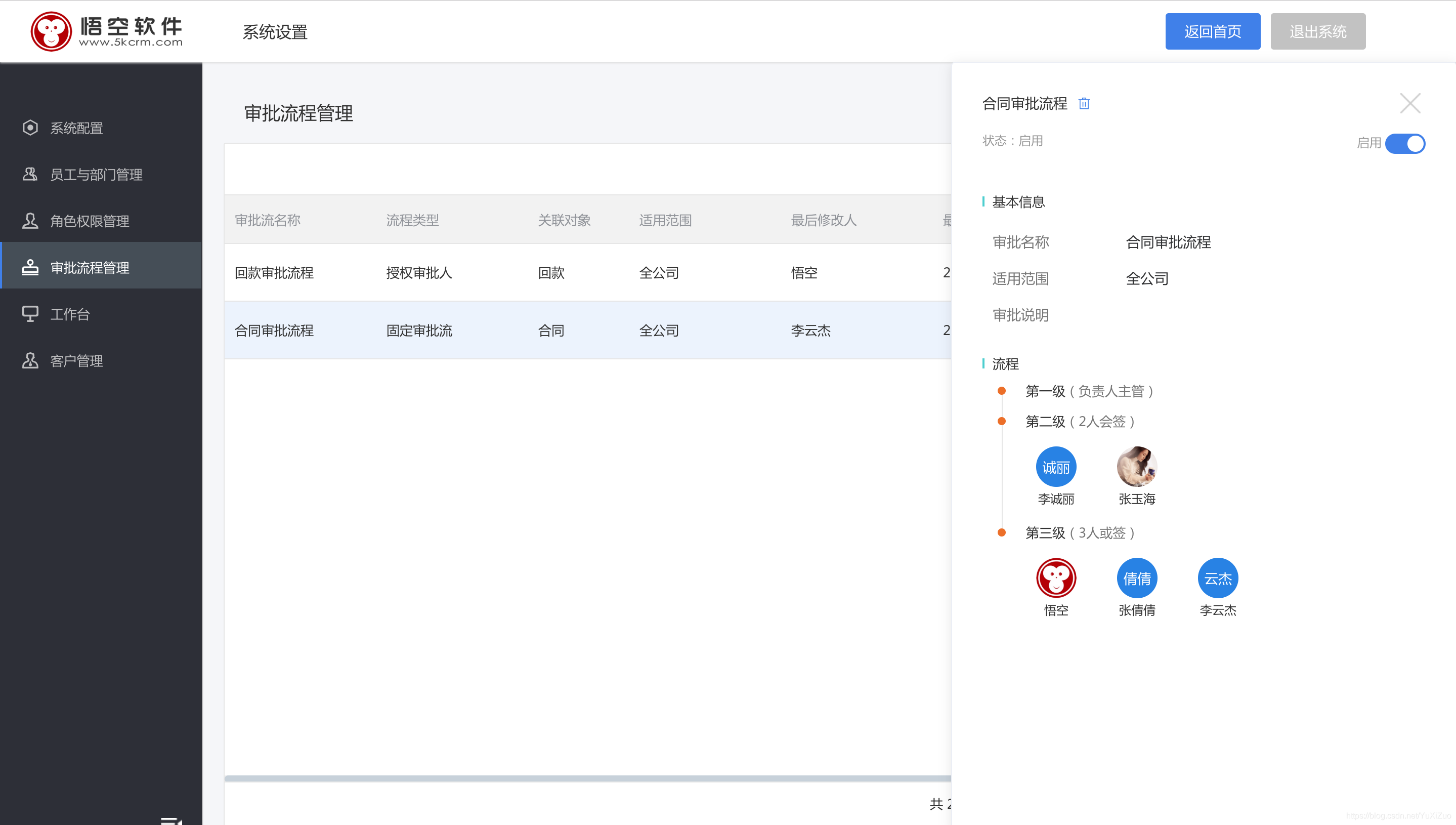The height and width of the screenshot is (825, 1456).
Task: Click the 退出系统 button
Action: (x=1318, y=31)
